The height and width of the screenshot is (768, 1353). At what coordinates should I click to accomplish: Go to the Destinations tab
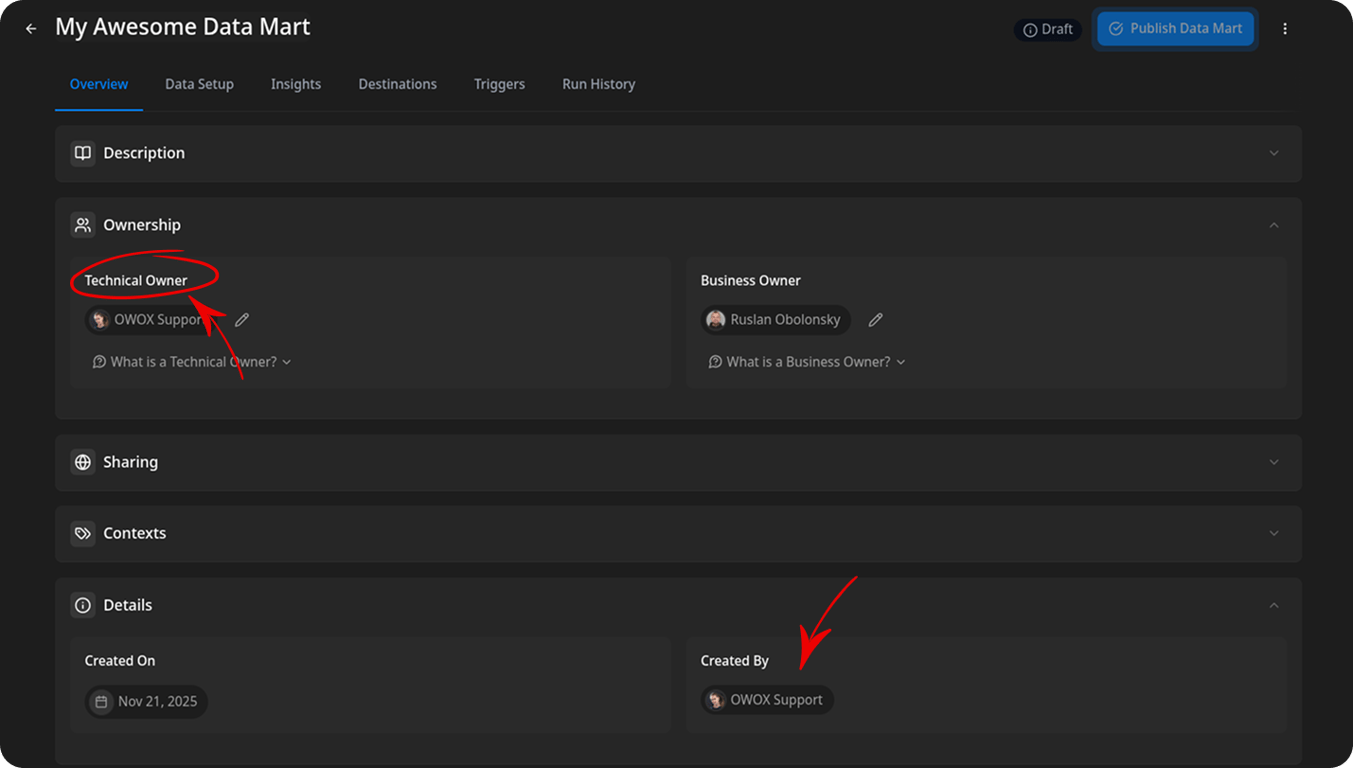398,84
